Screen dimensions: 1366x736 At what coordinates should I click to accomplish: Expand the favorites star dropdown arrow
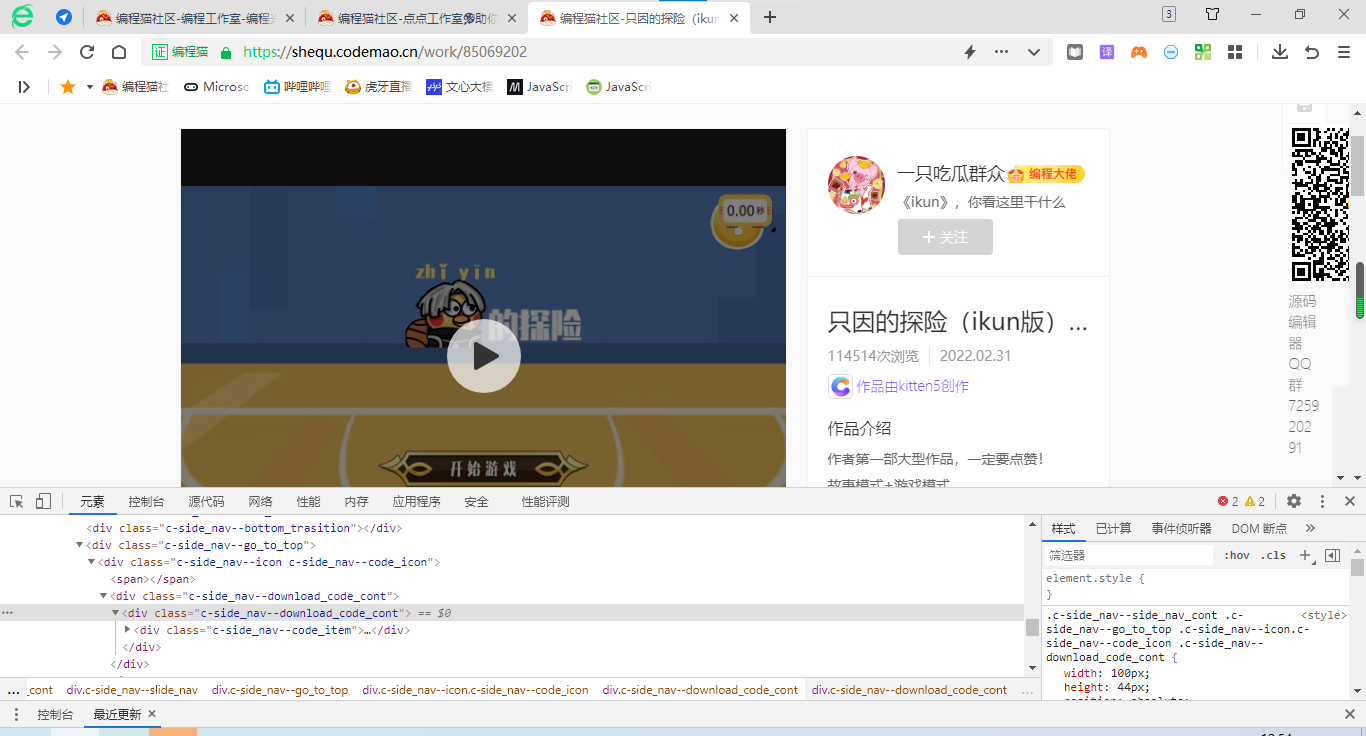click(x=89, y=87)
